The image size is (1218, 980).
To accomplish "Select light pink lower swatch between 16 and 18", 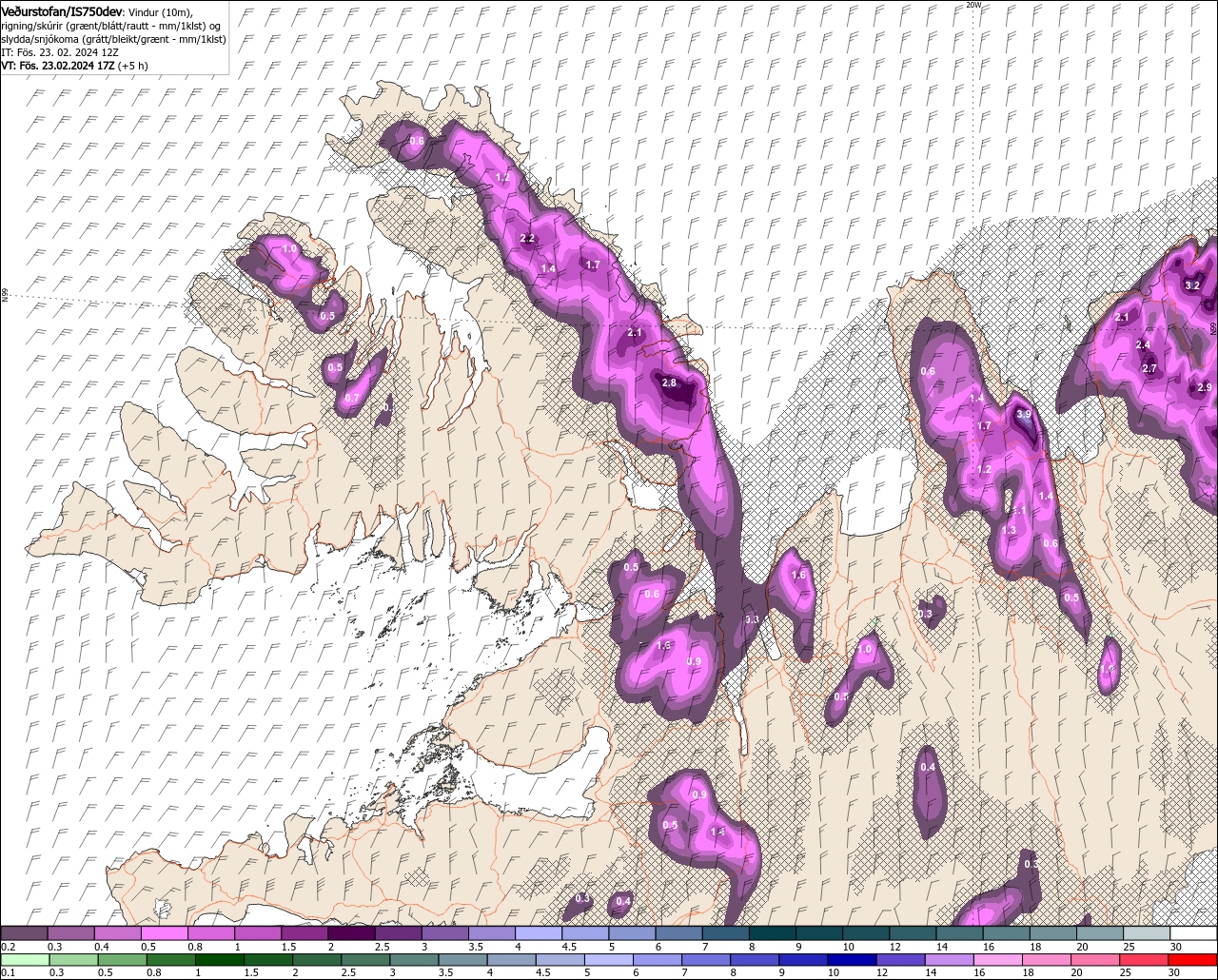I will coord(1000,959).
